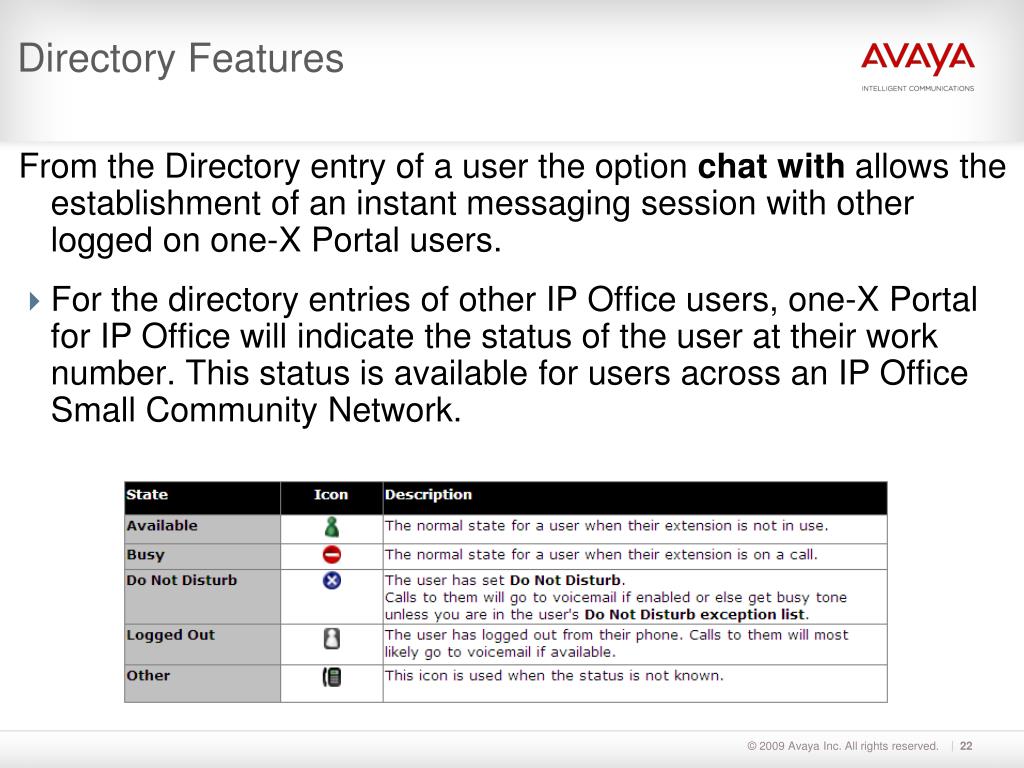Click the 'Directory Features' slide title
The image size is (1024, 768).
click(181, 58)
